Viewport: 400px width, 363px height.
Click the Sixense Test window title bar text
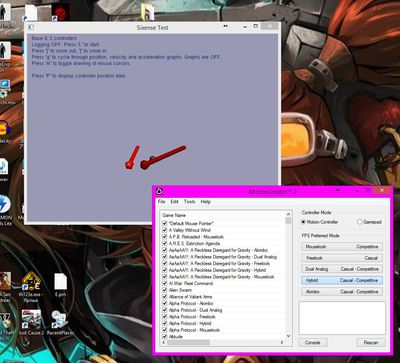point(152,28)
